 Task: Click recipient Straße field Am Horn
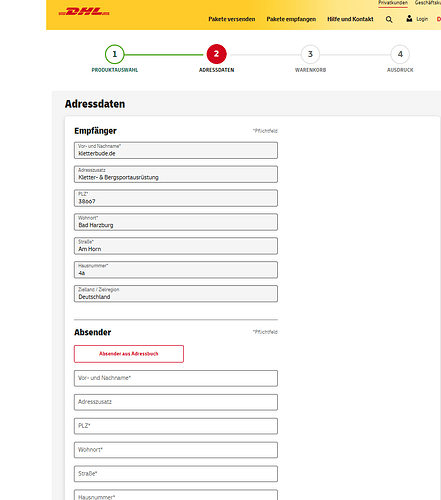pyautogui.click(x=176, y=246)
